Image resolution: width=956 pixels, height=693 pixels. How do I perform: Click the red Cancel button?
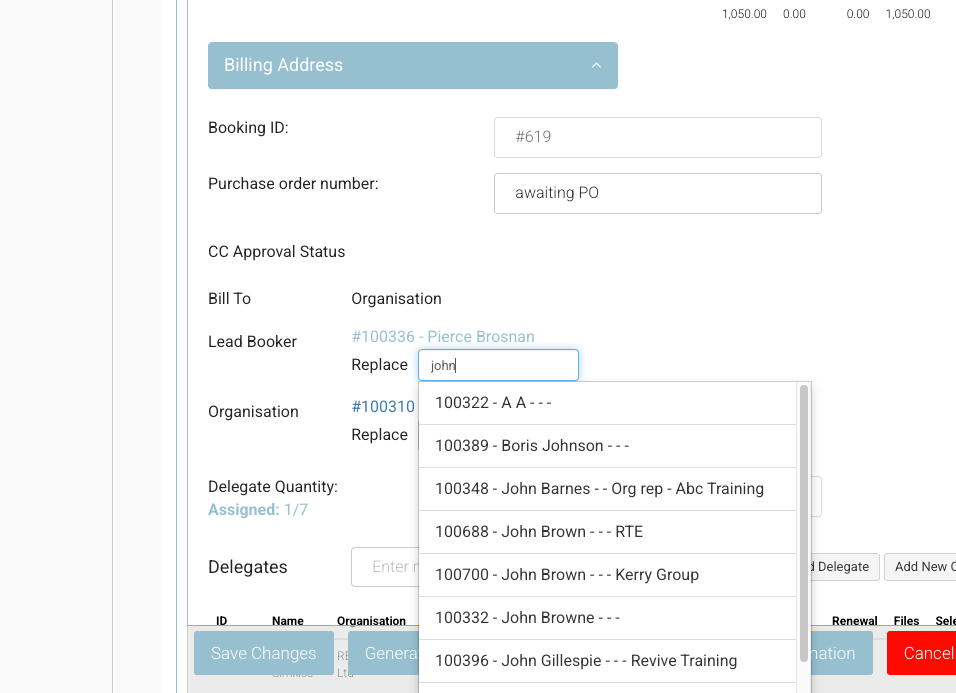tap(921, 653)
